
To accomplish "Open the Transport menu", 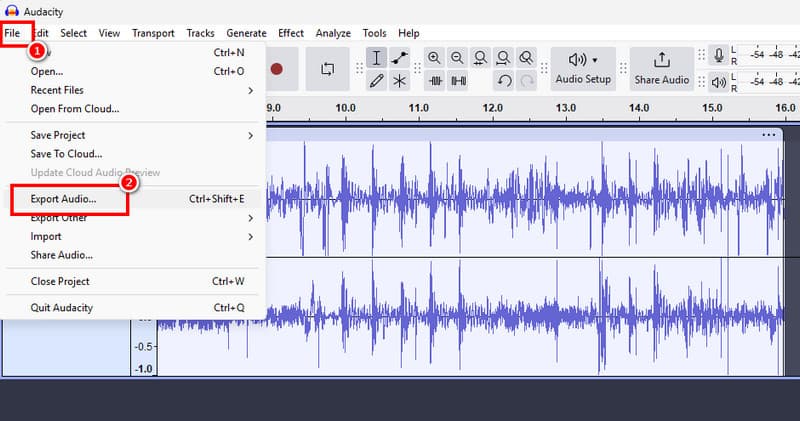I will click(x=153, y=33).
